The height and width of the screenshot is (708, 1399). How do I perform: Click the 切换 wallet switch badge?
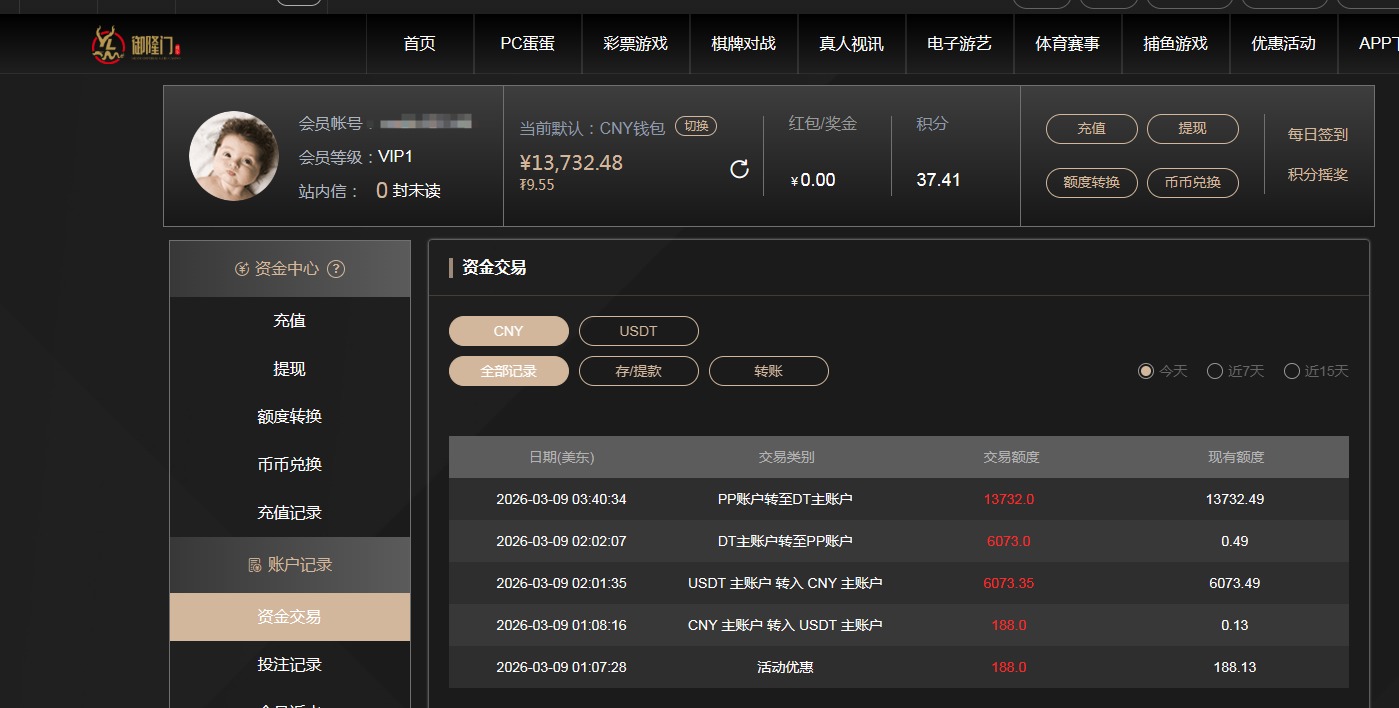tap(696, 126)
